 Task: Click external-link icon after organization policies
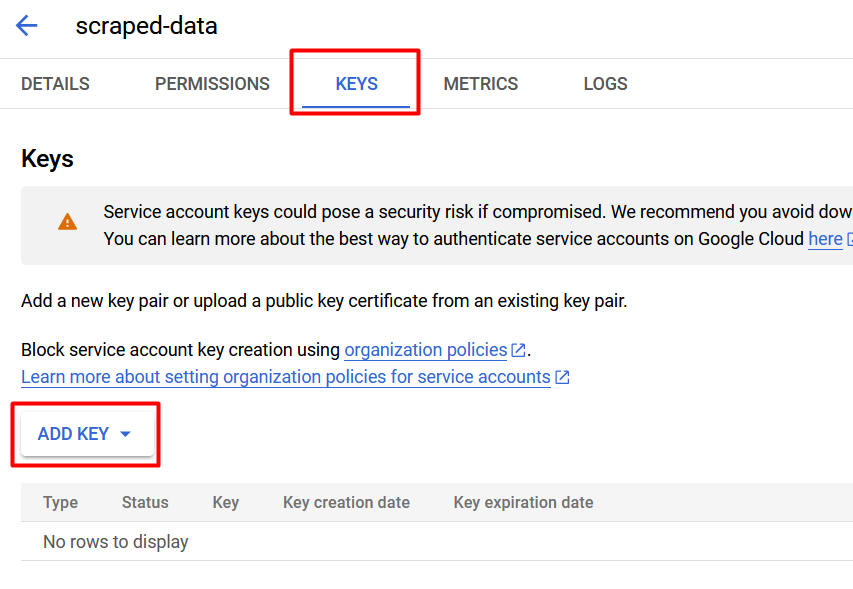[x=518, y=350]
